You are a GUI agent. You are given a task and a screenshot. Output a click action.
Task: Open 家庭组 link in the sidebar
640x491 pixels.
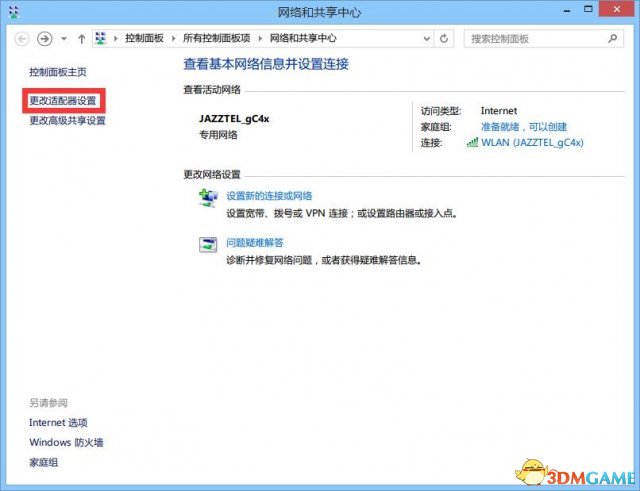44,462
